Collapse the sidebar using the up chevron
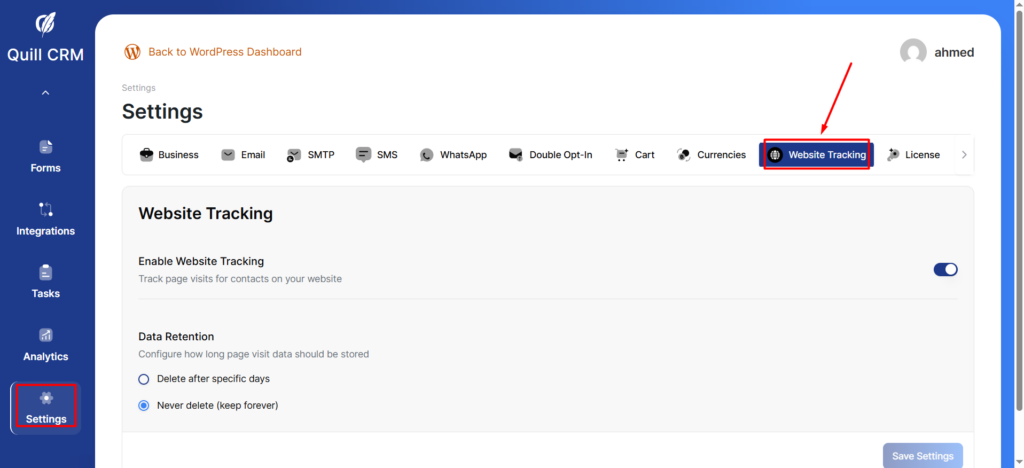 click(x=46, y=93)
